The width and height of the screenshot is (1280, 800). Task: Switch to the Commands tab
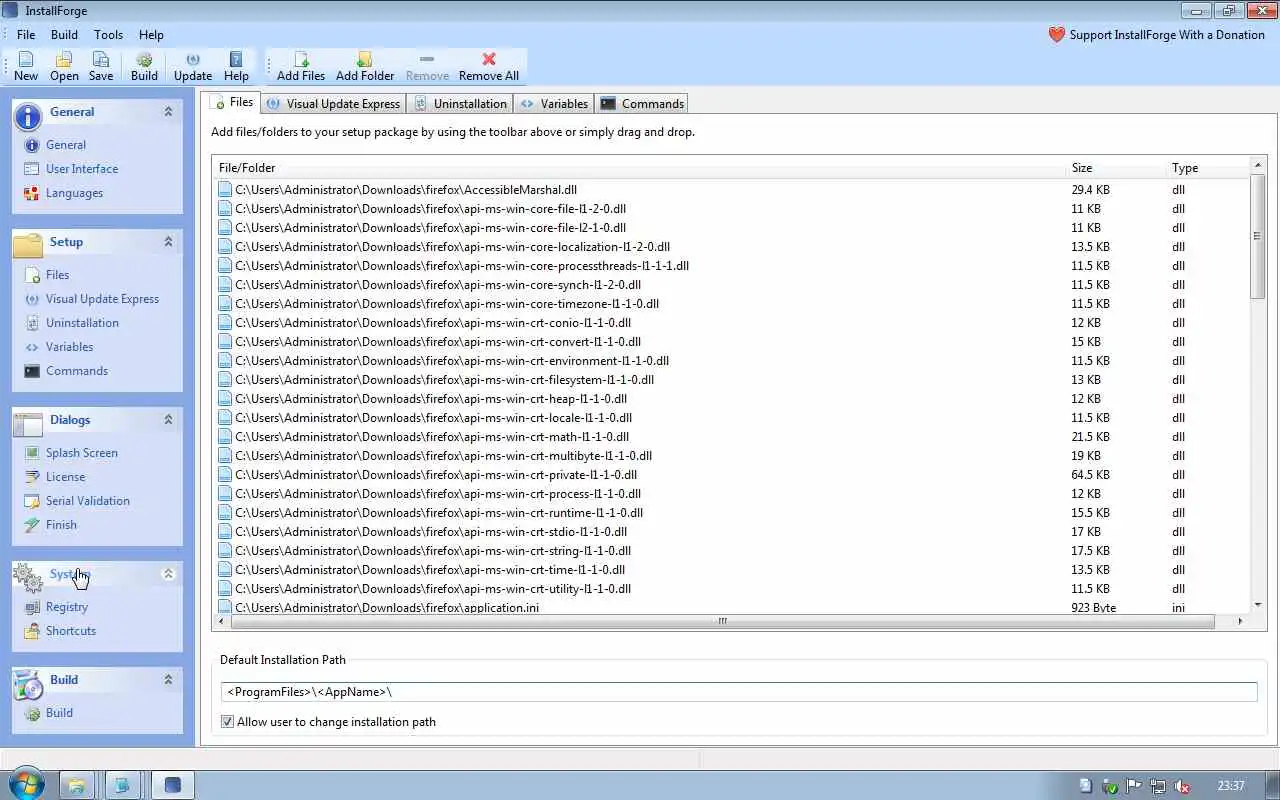(642, 104)
